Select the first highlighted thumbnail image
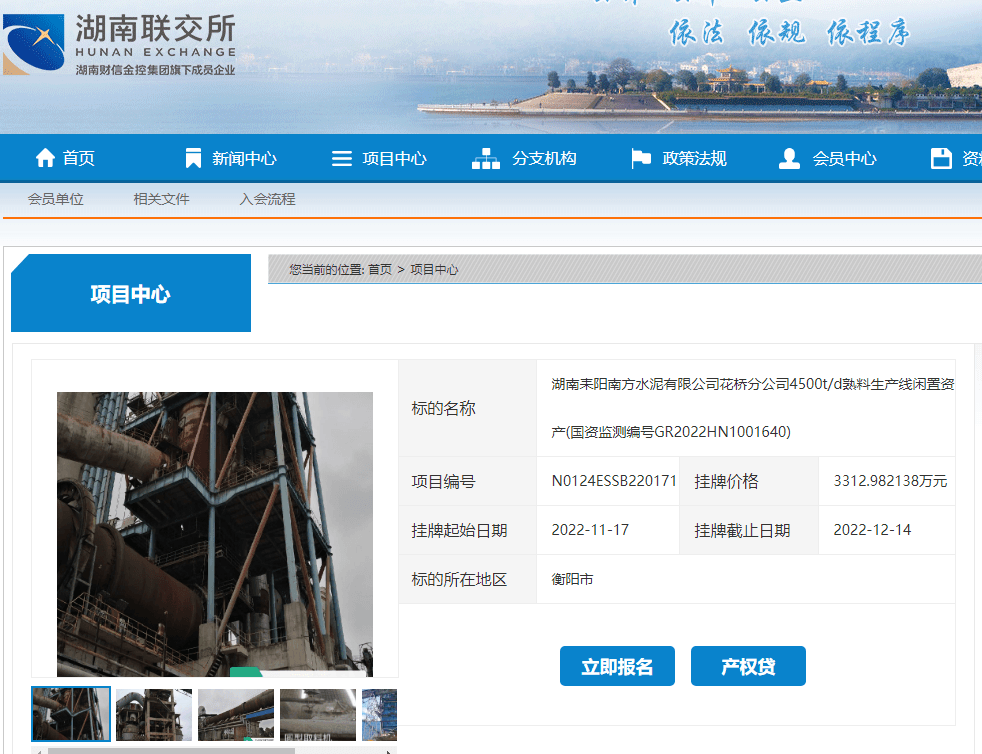Viewport: 982px width, 754px height. pyautogui.click(x=71, y=714)
